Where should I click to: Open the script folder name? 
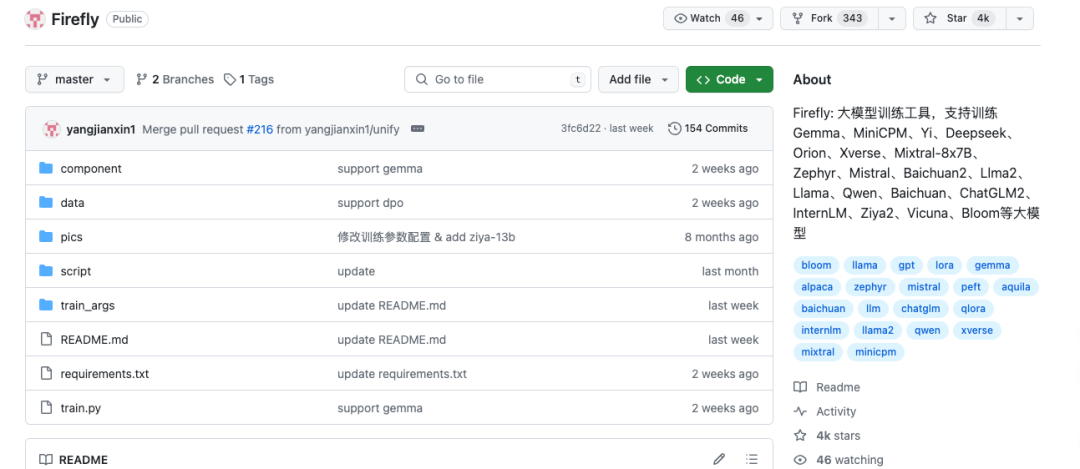(x=76, y=271)
